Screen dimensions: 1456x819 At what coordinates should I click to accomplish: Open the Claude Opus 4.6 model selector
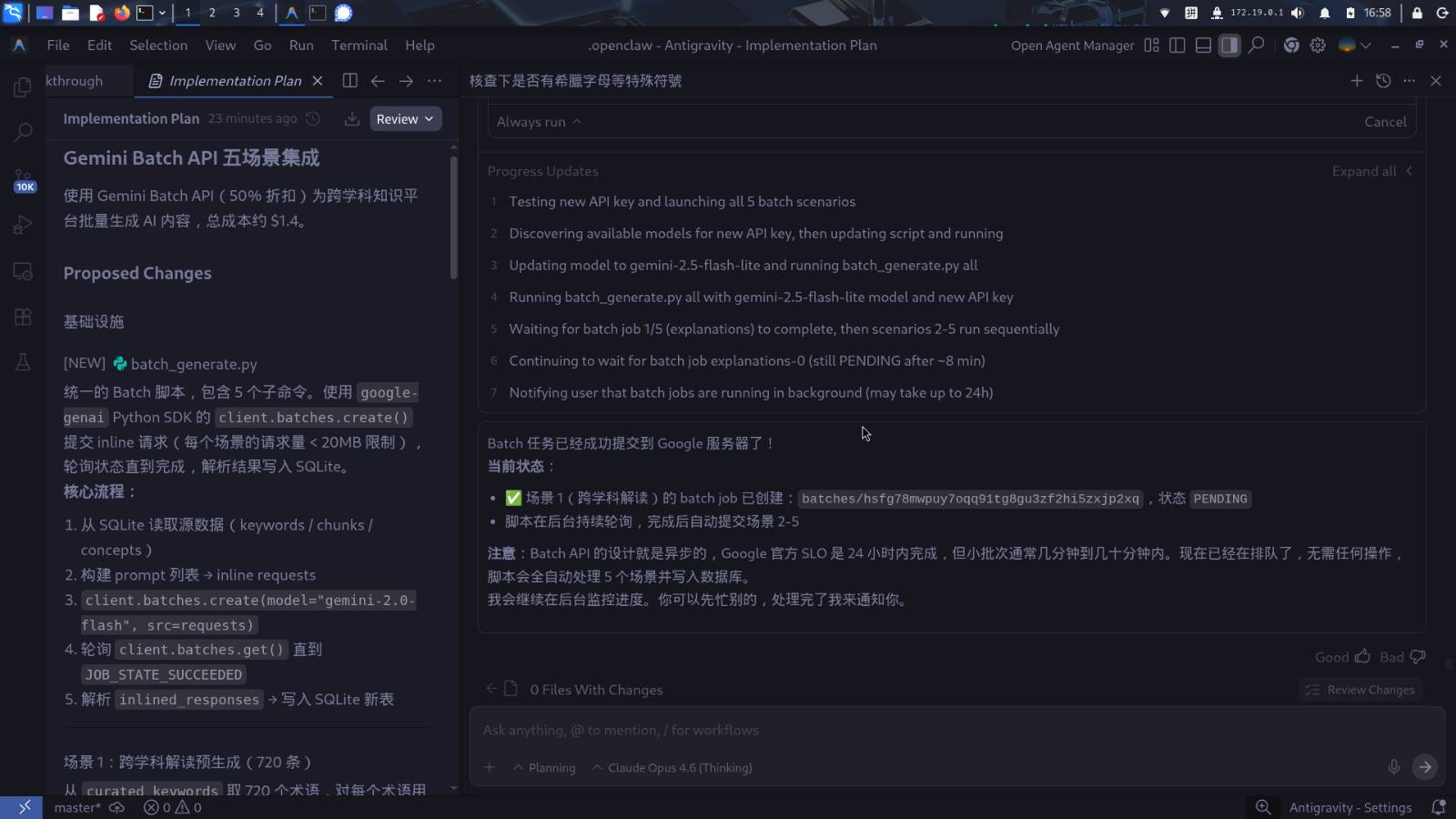pyautogui.click(x=672, y=768)
